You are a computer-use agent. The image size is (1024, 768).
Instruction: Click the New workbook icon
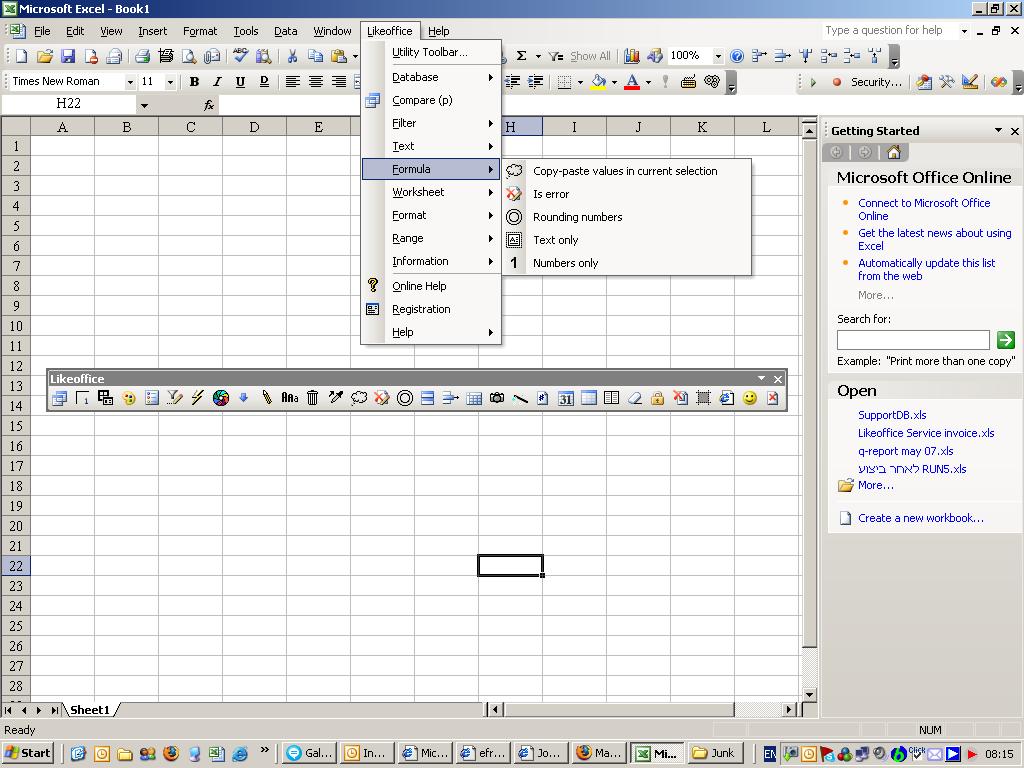tap(22, 56)
